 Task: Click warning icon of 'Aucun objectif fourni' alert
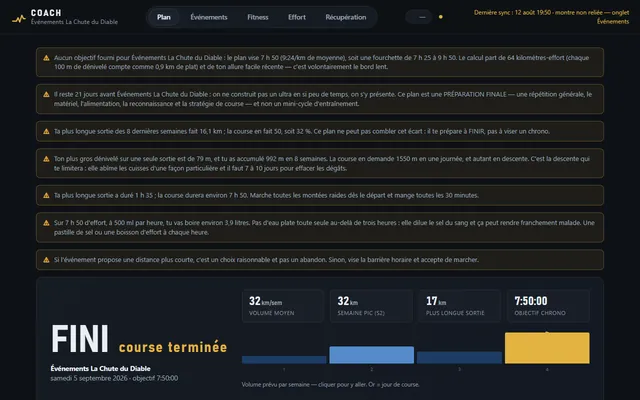point(47,58)
